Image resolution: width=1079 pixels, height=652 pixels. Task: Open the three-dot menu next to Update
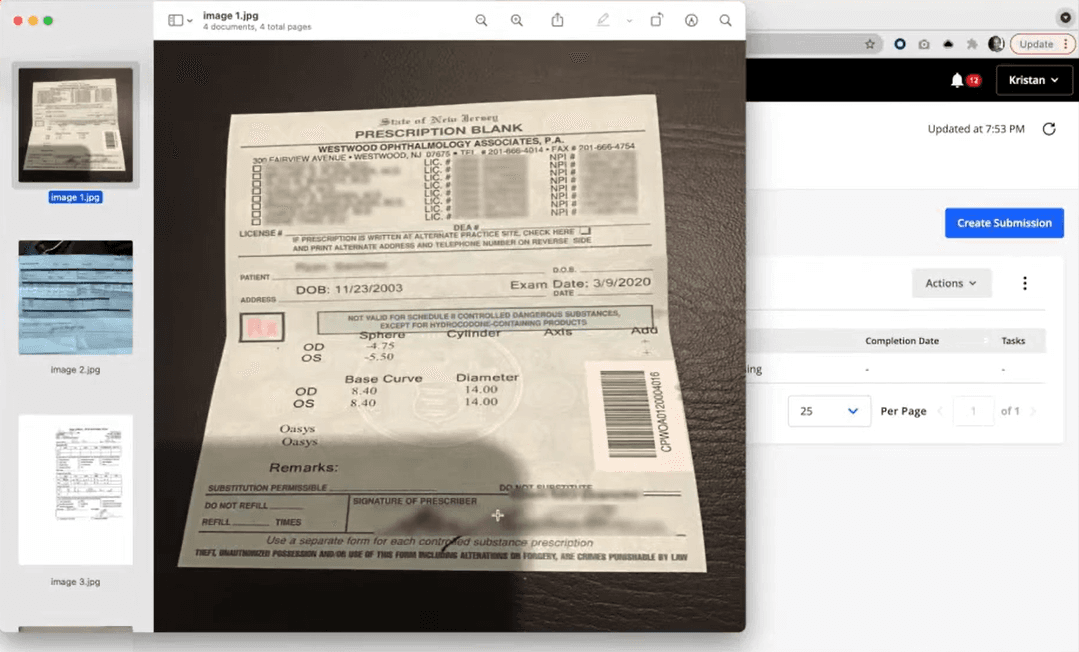click(x=1064, y=43)
